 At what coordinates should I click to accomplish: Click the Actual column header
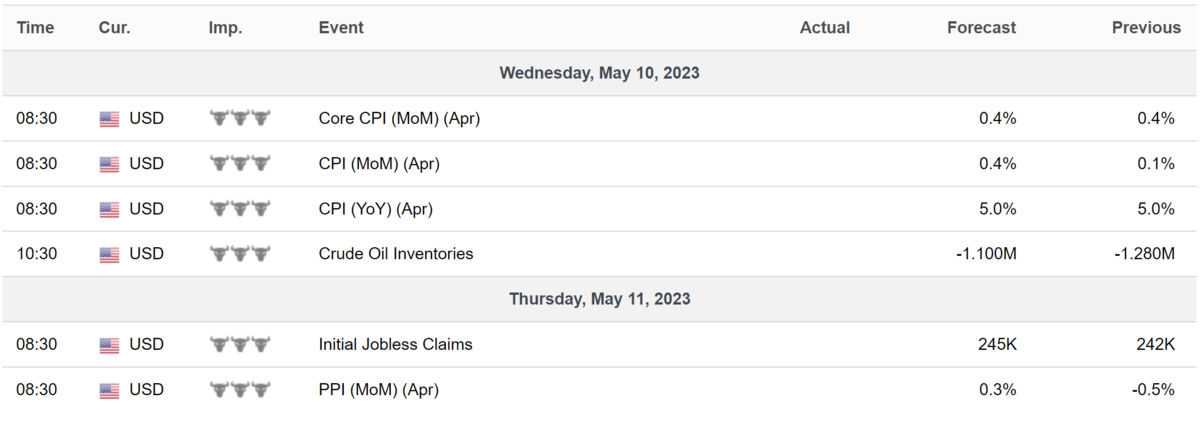coord(825,28)
